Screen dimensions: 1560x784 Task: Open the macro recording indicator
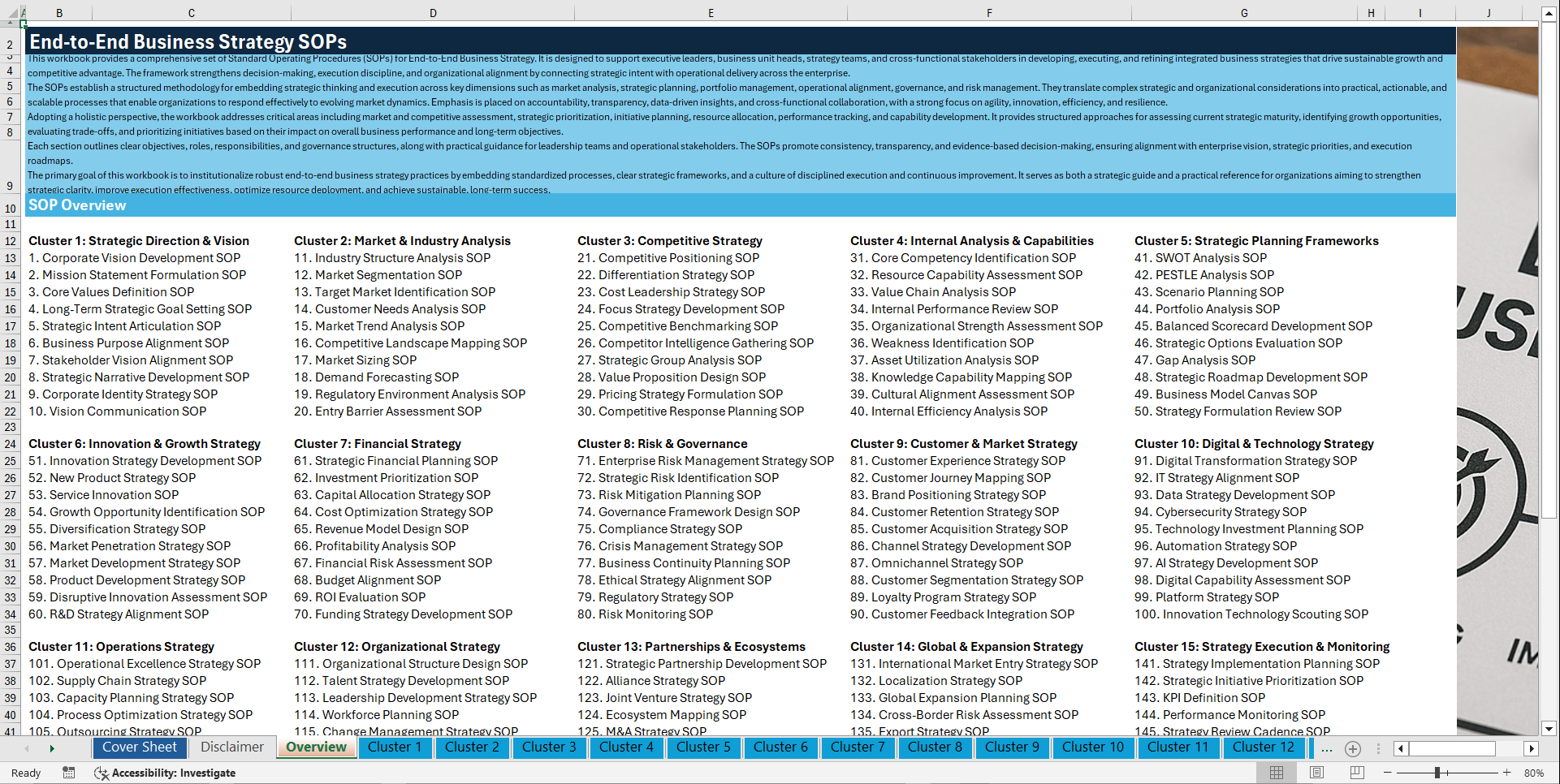68,773
